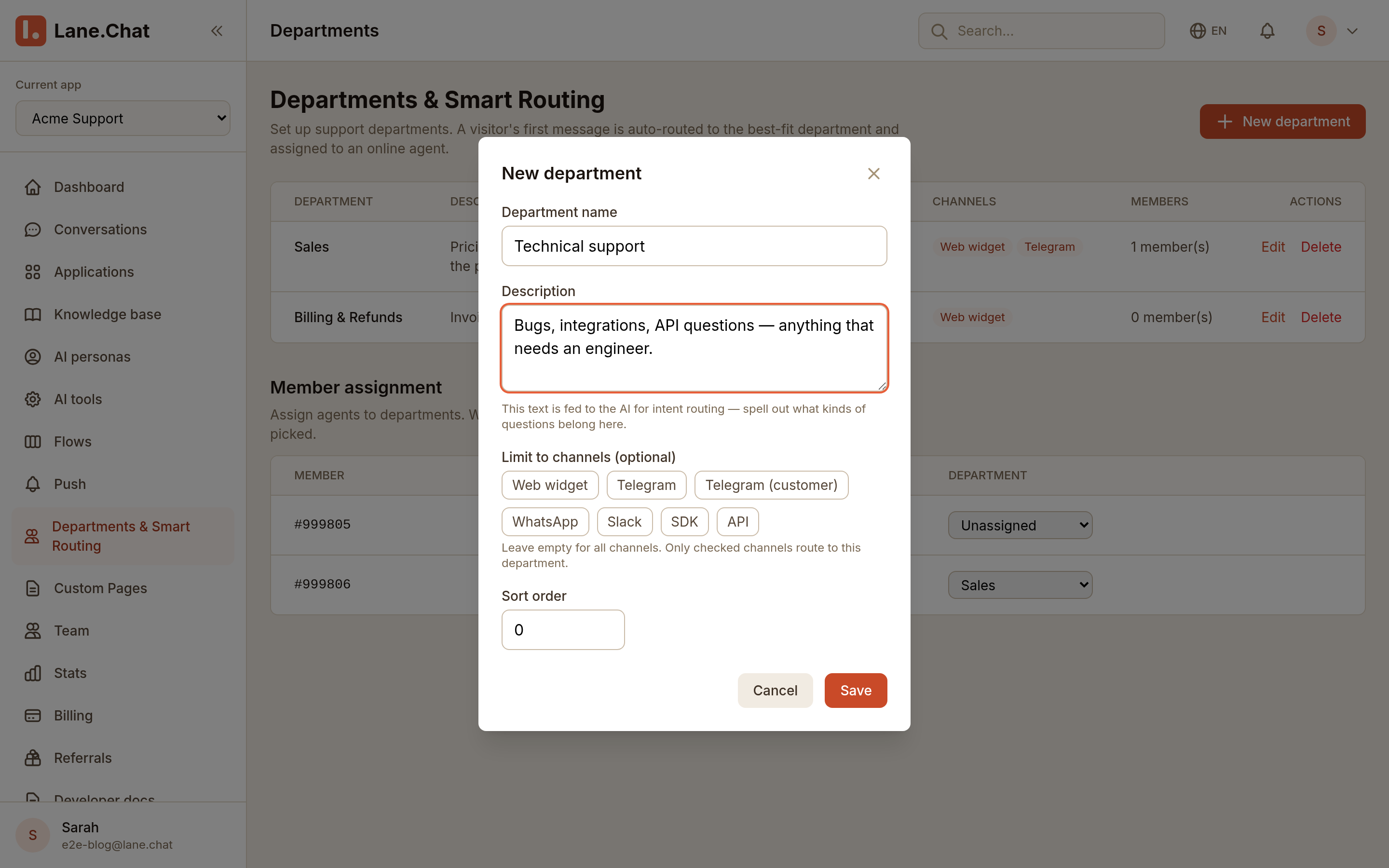The height and width of the screenshot is (868, 1389).
Task: Edit the Billing & Refunds department
Action: (x=1272, y=317)
